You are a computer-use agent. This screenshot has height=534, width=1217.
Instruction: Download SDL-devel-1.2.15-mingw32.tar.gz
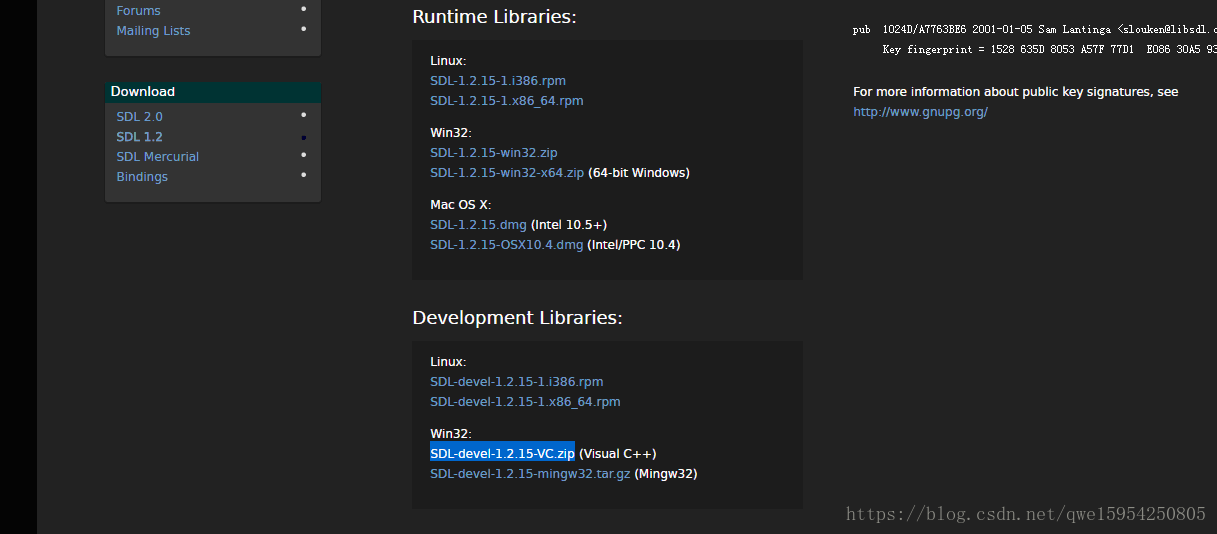(x=530, y=474)
